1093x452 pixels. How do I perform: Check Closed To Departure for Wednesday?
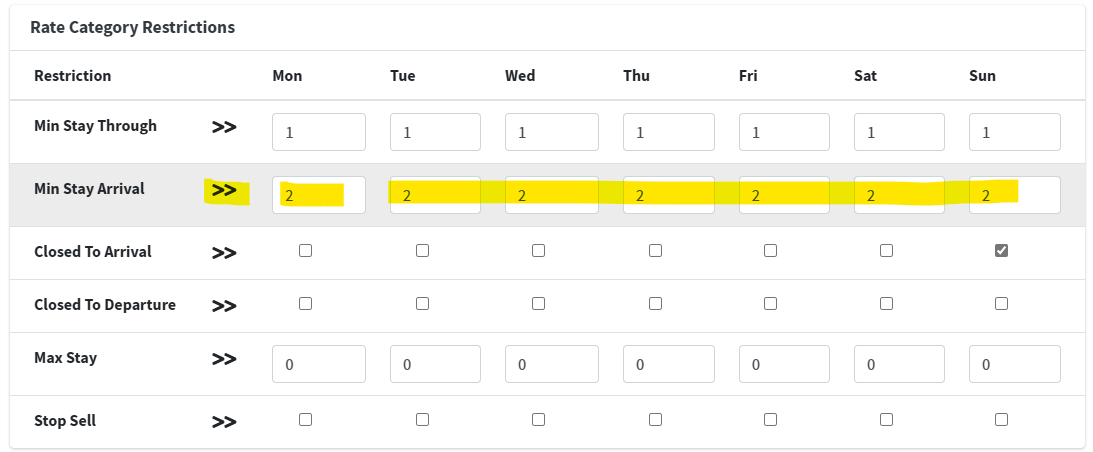[x=538, y=304]
